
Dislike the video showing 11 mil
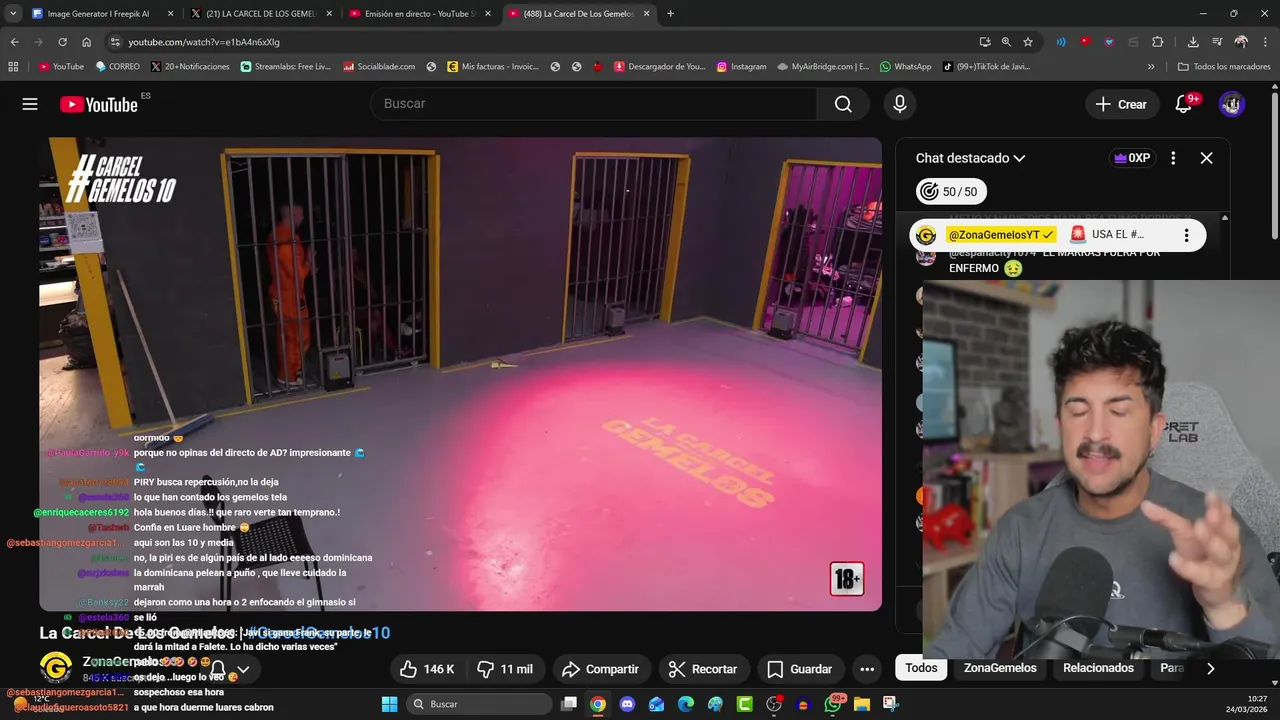coord(505,669)
